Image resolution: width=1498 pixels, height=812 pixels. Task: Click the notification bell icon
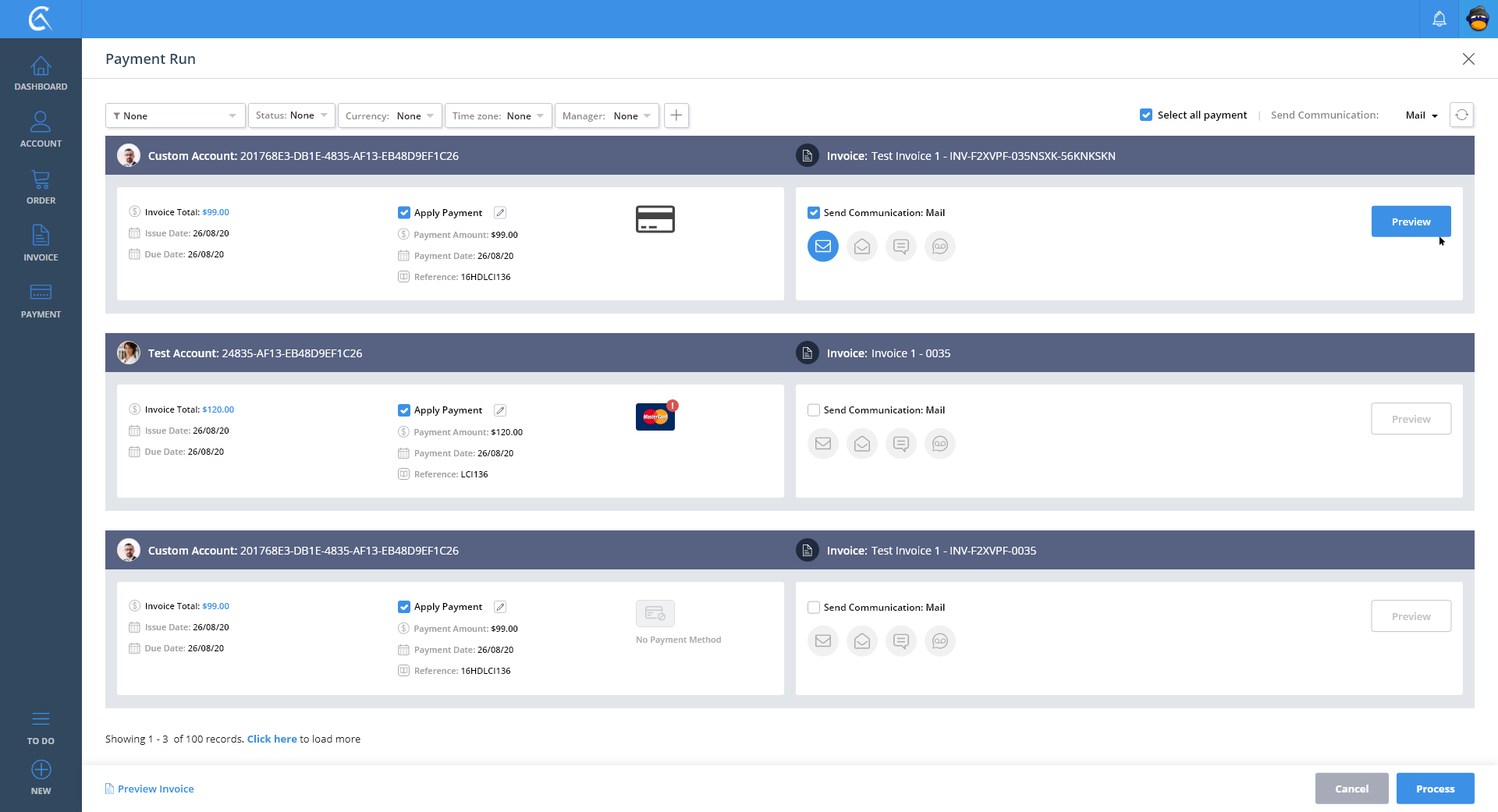[1439, 19]
